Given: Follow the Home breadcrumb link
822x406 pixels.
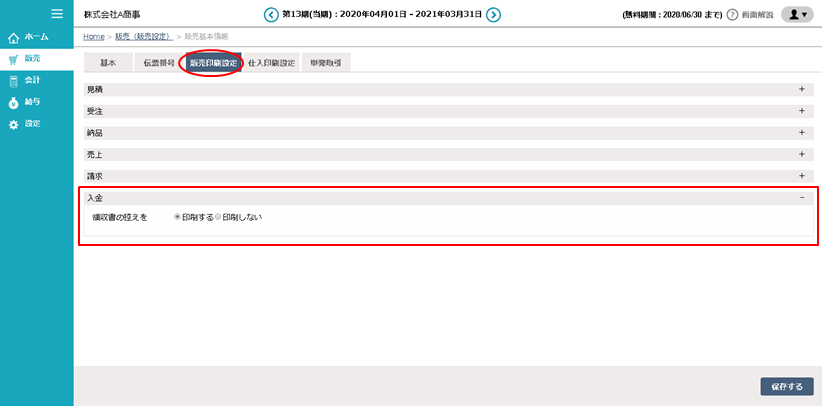Looking at the screenshot, I should click(95, 36).
